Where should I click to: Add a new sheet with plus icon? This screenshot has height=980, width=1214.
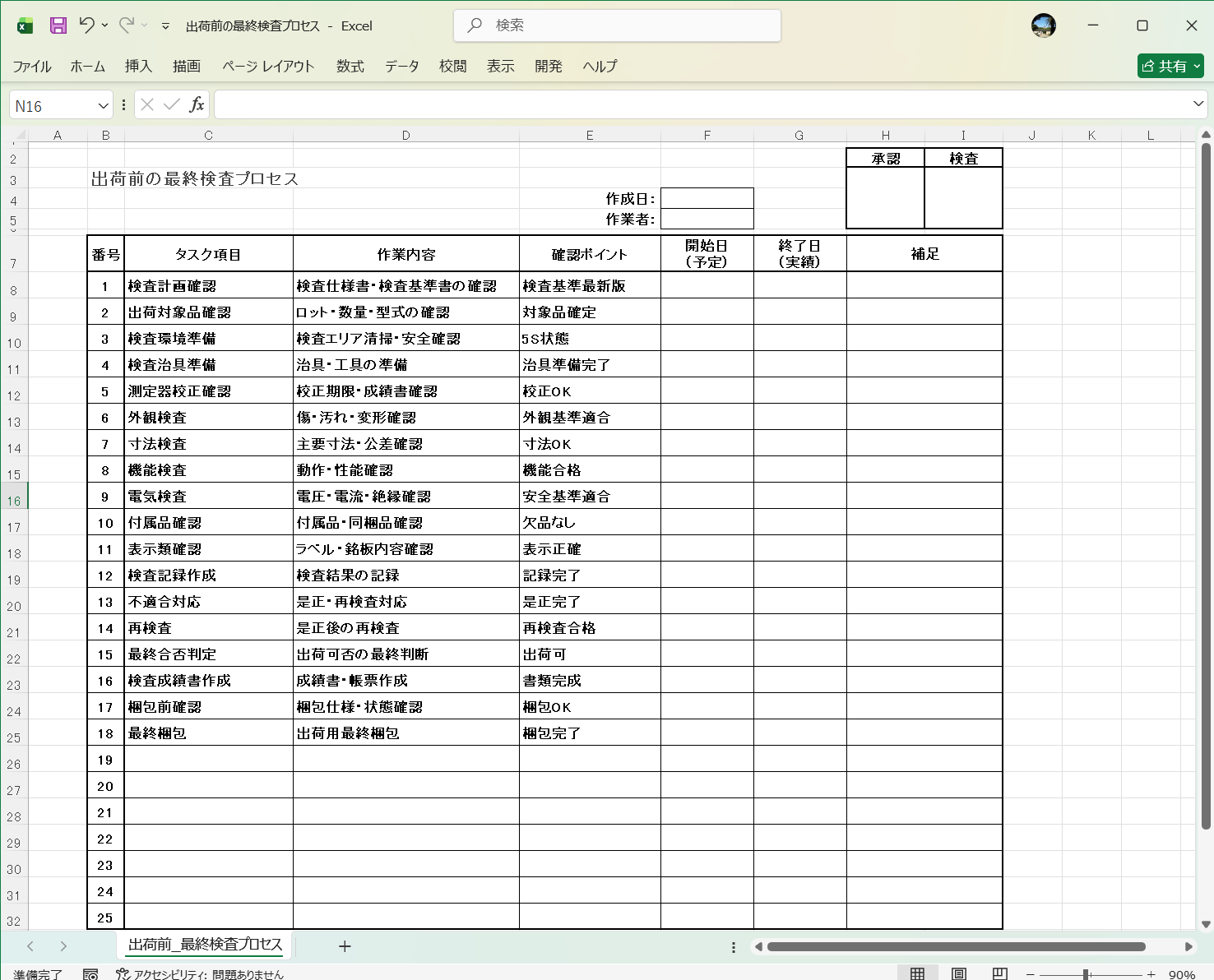pyautogui.click(x=345, y=946)
